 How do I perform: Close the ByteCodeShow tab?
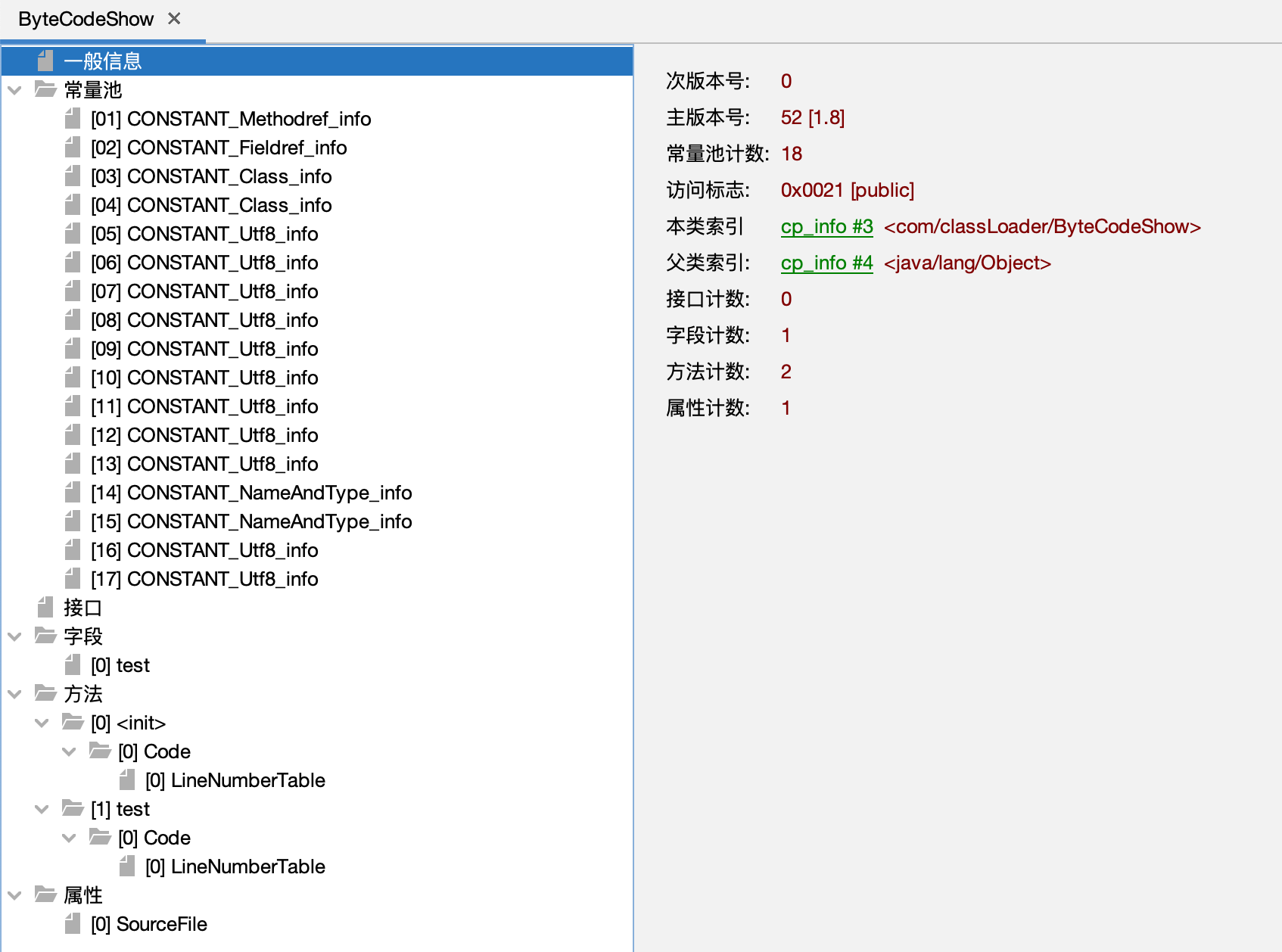(174, 19)
